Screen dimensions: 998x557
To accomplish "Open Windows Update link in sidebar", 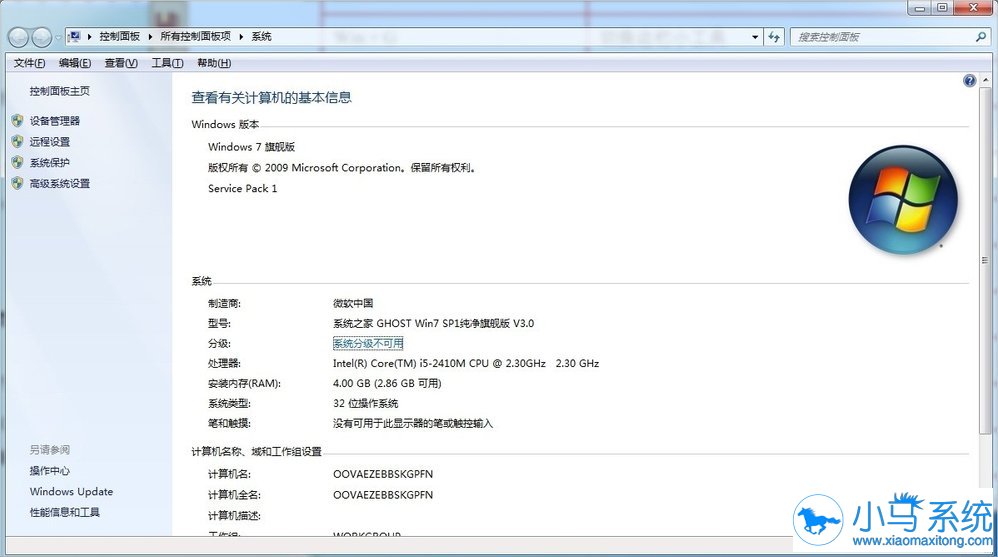I will [71, 491].
